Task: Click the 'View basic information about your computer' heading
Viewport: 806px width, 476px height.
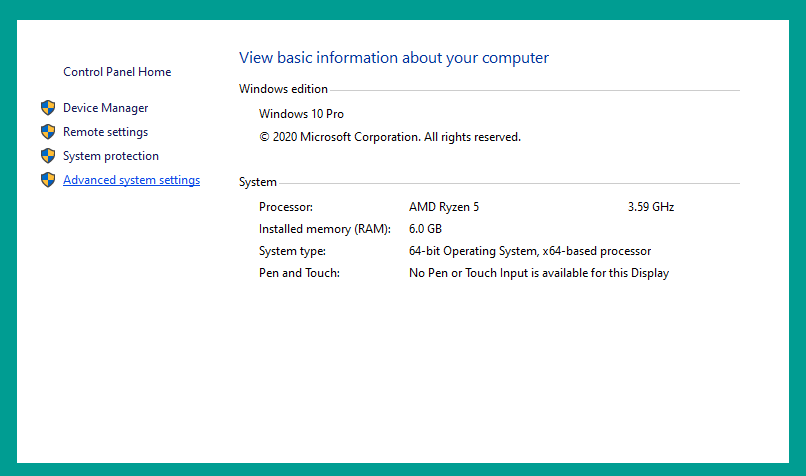Action: 394,58
